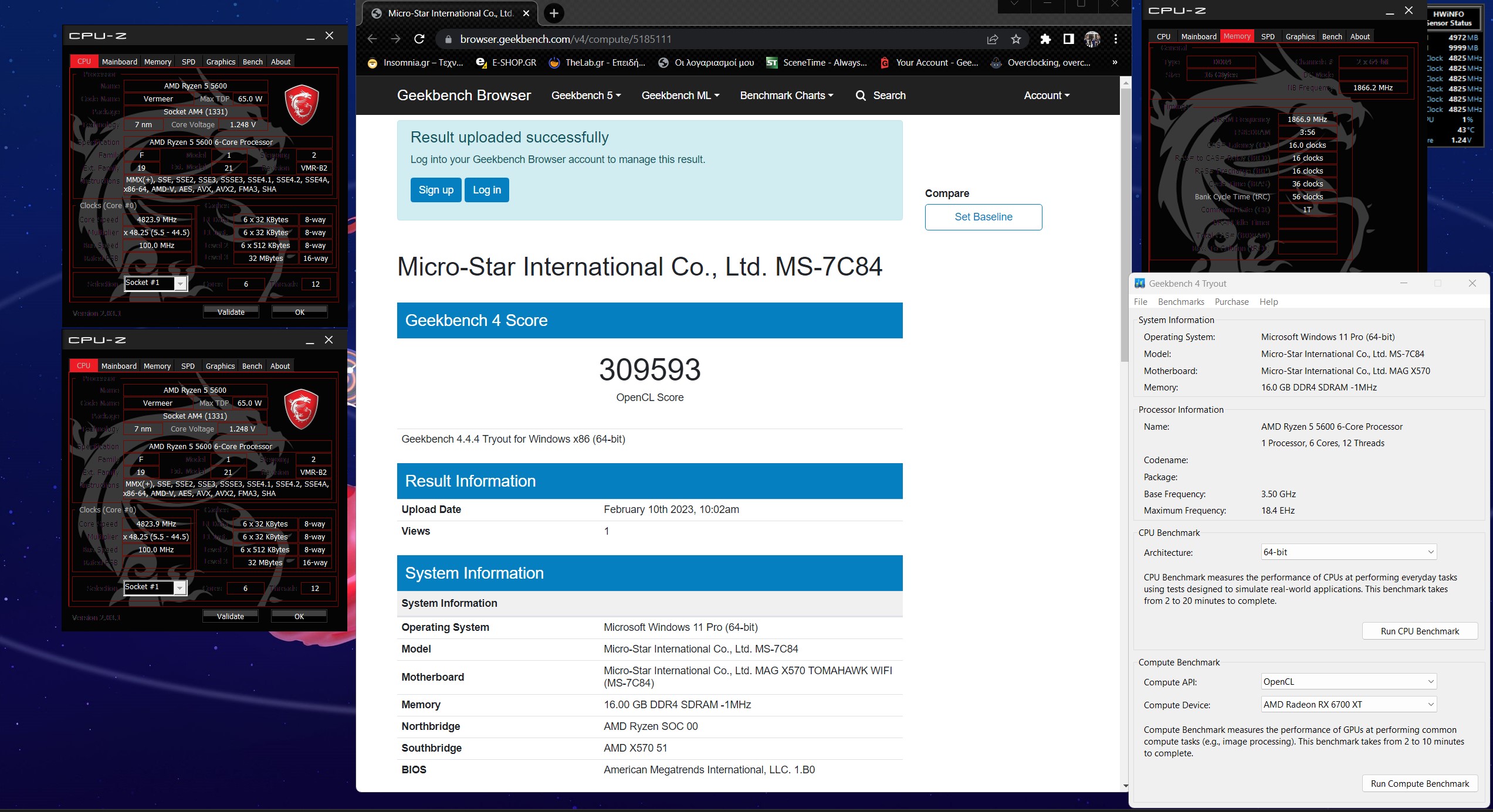The image size is (1493, 812).
Task: Click Search link in Geekbench navbar
Action: tap(889, 96)
